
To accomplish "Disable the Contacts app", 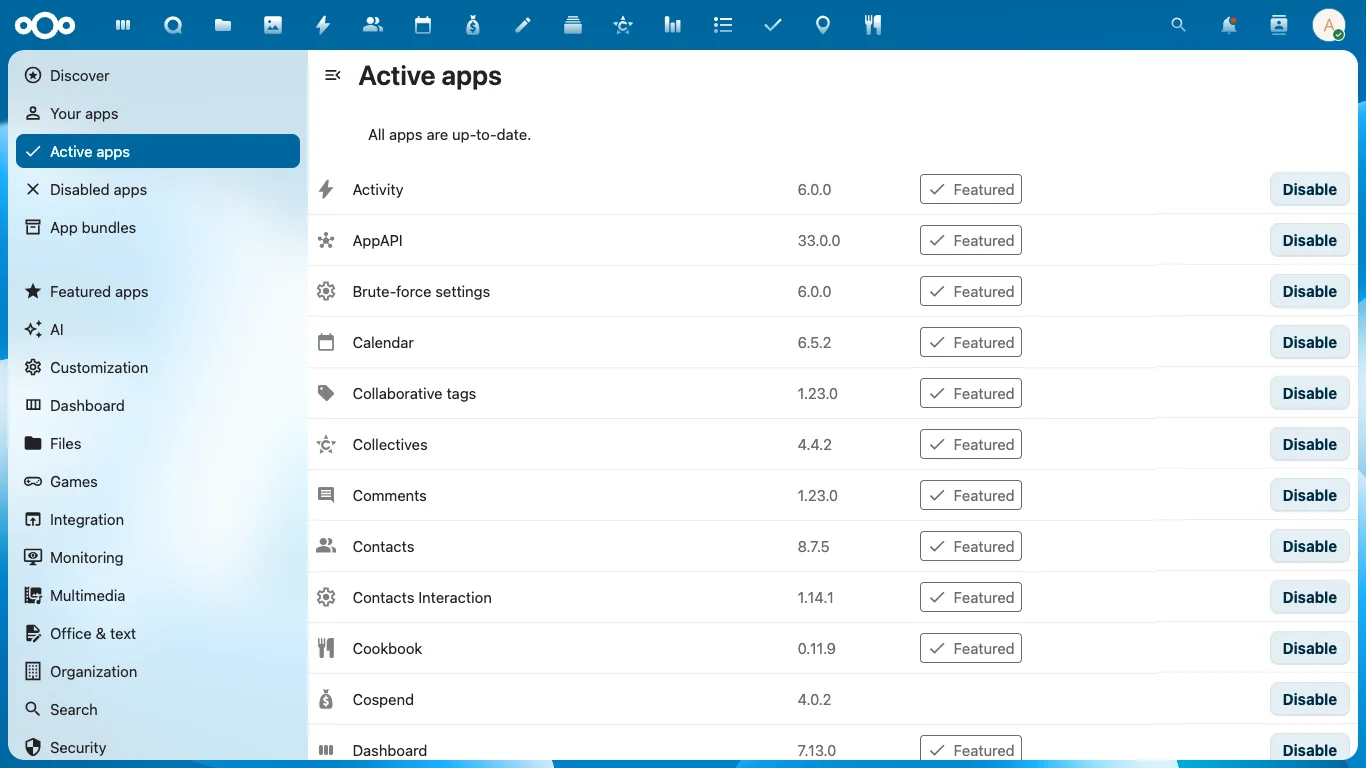I will 1310,546.
